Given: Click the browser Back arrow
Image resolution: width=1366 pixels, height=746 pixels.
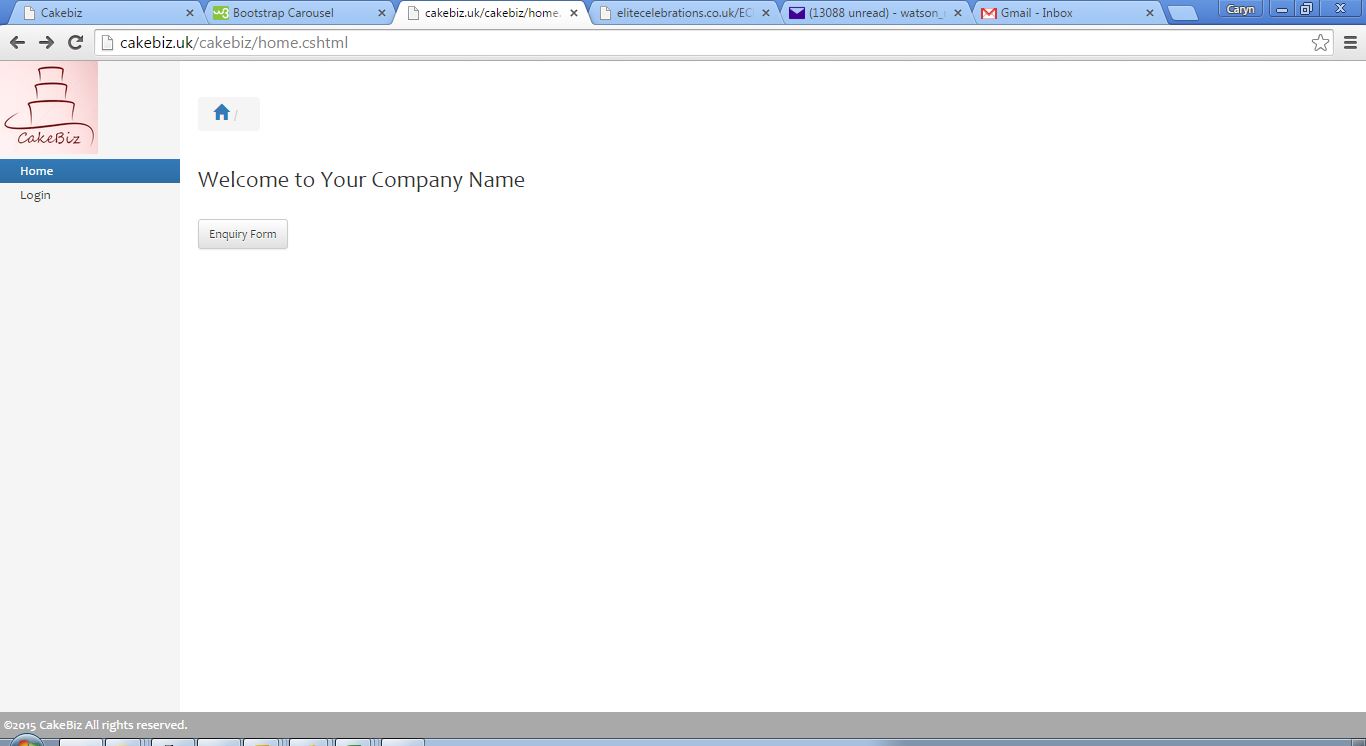Looking at the screenshot, I should point(17,42).
